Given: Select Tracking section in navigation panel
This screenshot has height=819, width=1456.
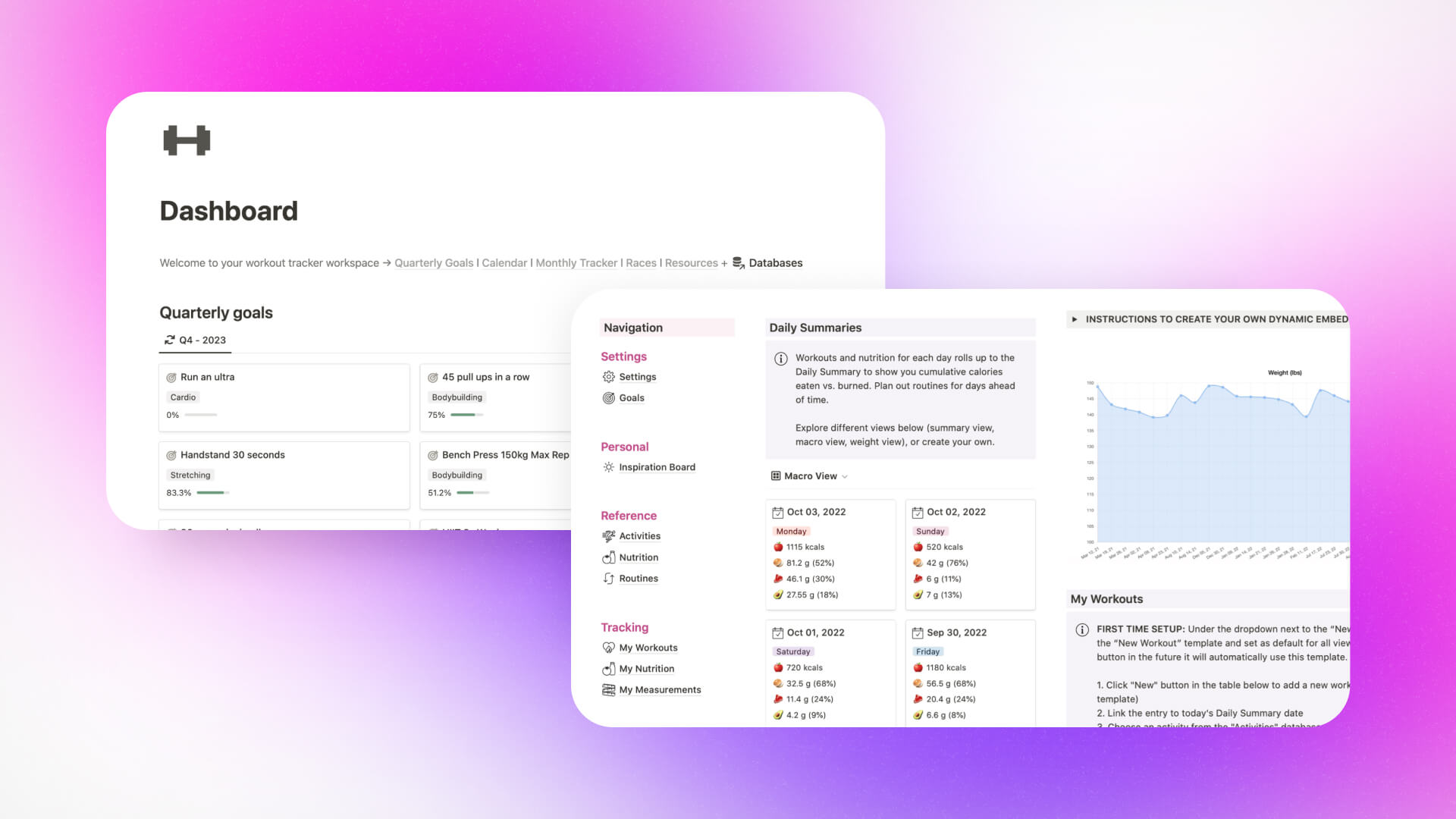Looking at the screenshot, I should tap(625, 627).
